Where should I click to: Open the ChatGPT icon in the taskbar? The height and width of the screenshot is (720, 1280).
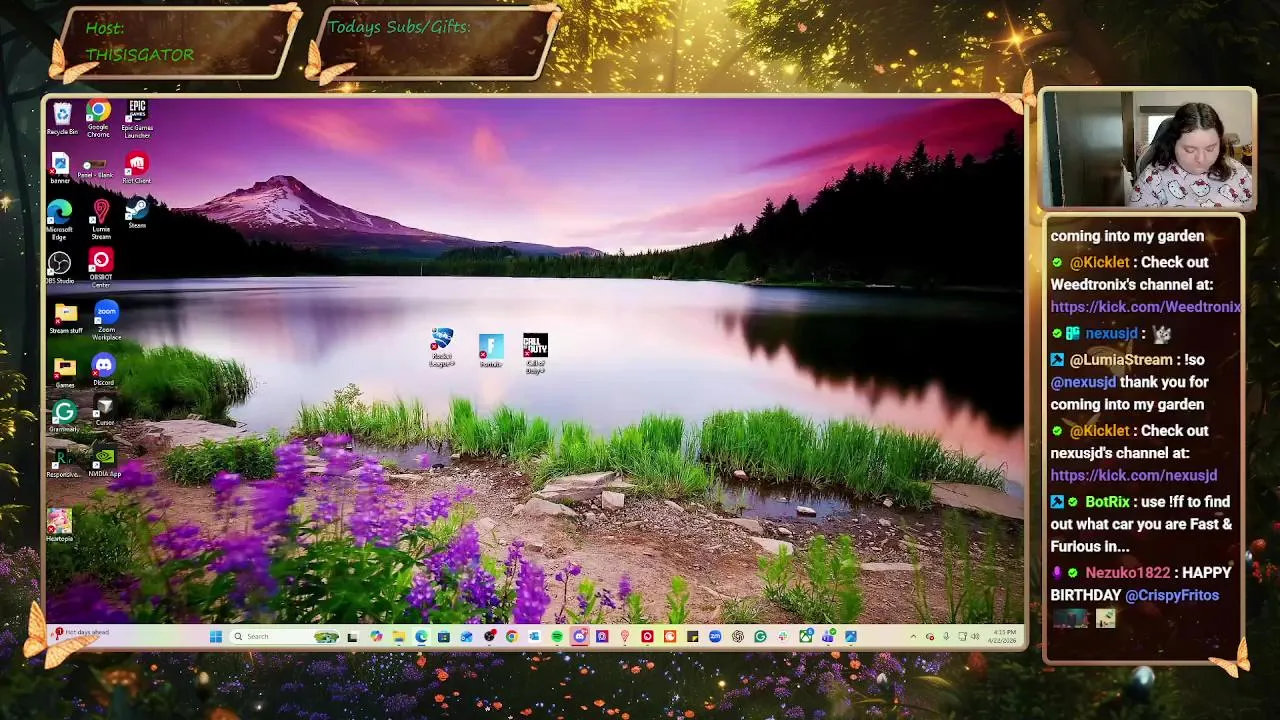coord(738,636)
